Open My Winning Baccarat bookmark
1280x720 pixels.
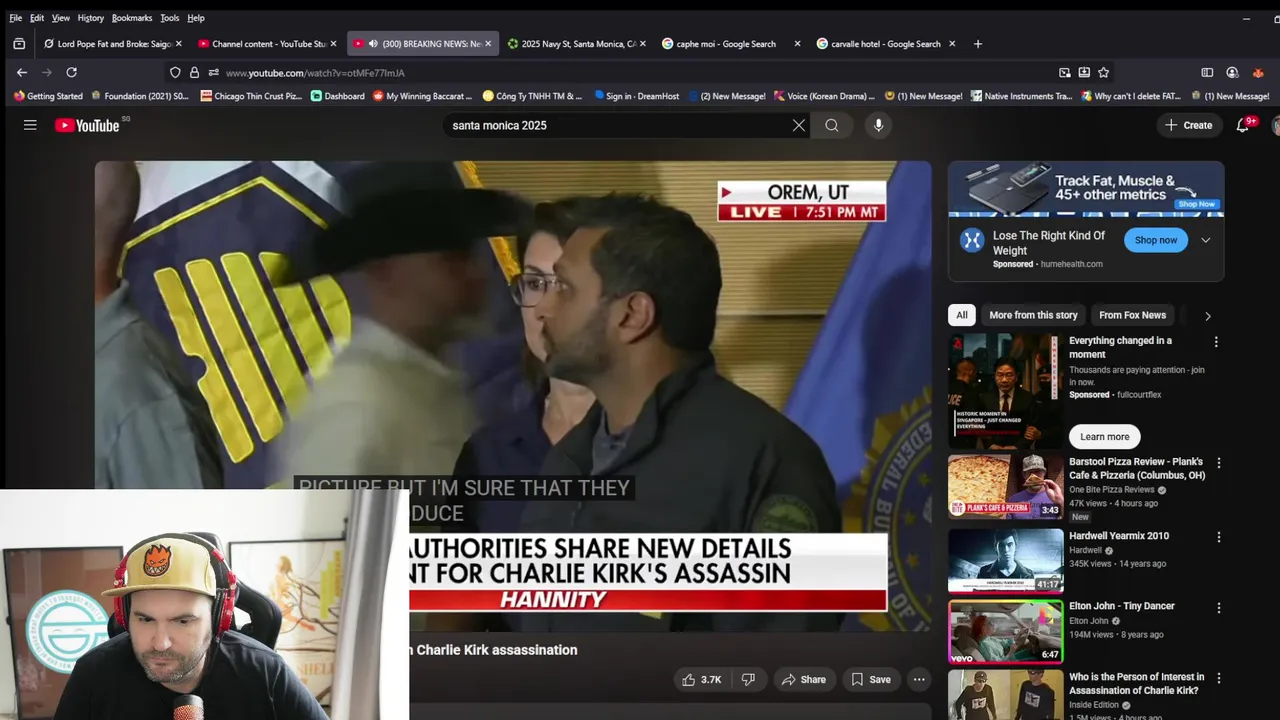(422, 96)
